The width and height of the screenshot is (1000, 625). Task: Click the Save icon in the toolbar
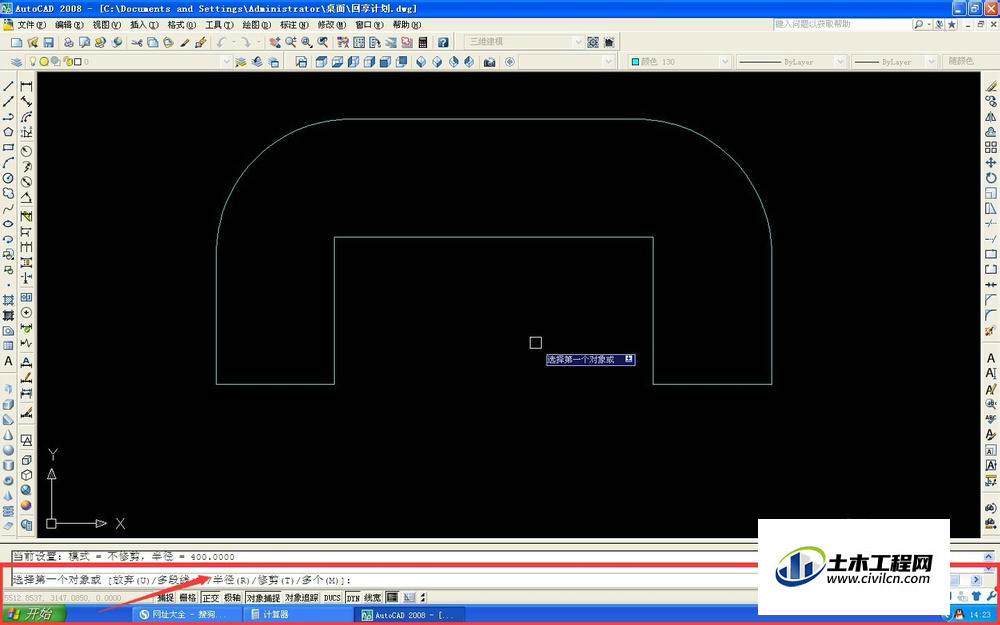point(48,42)
